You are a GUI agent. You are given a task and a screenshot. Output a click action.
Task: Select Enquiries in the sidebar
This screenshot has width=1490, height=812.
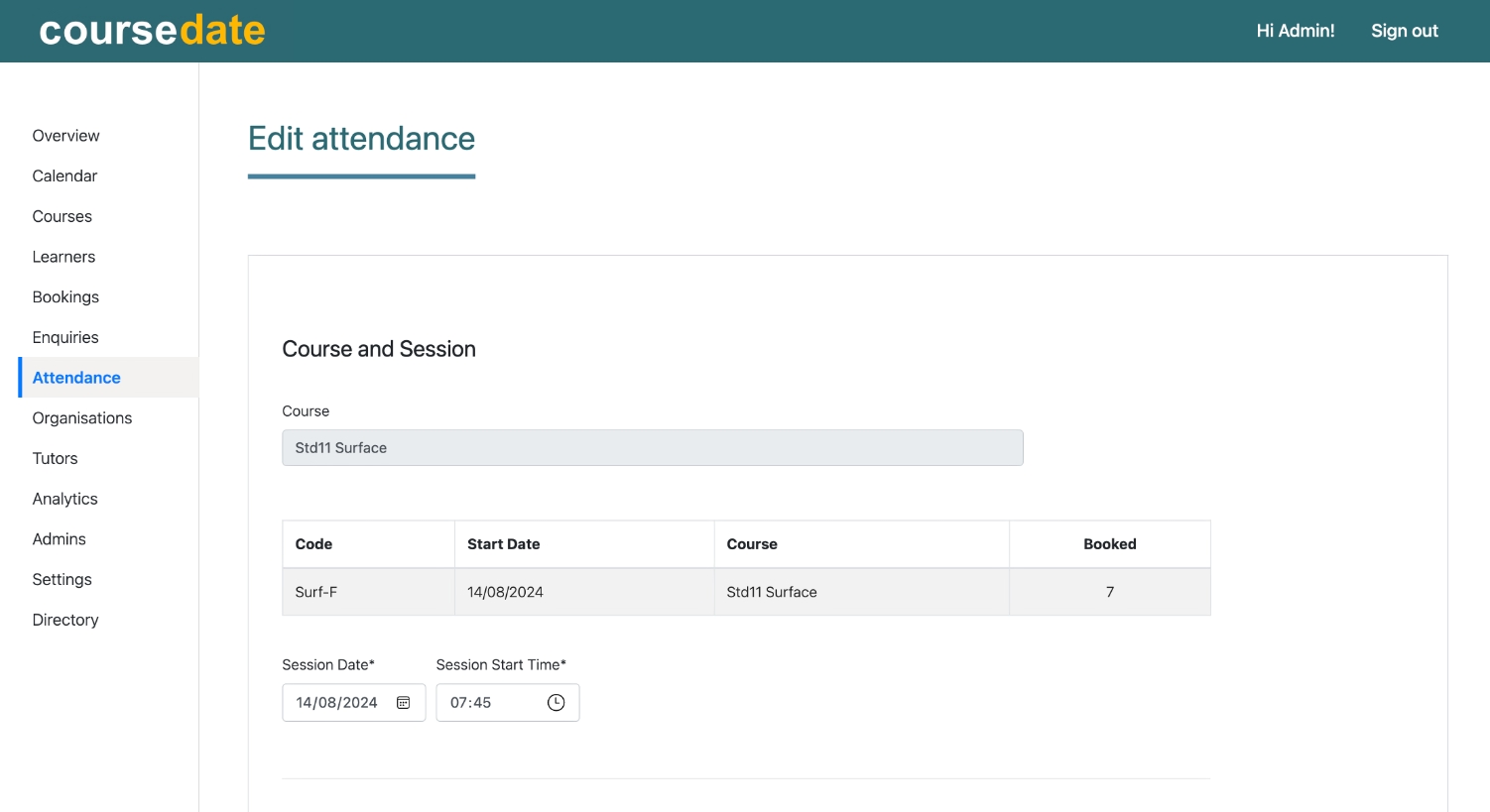pyautogui.click(x=65, y=338)
